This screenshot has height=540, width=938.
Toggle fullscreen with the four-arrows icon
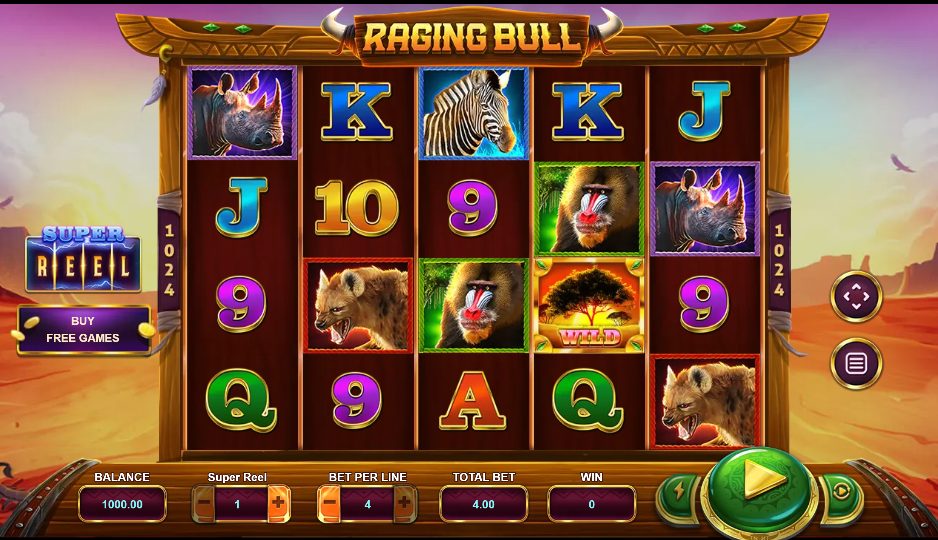(x=855, y=296)
